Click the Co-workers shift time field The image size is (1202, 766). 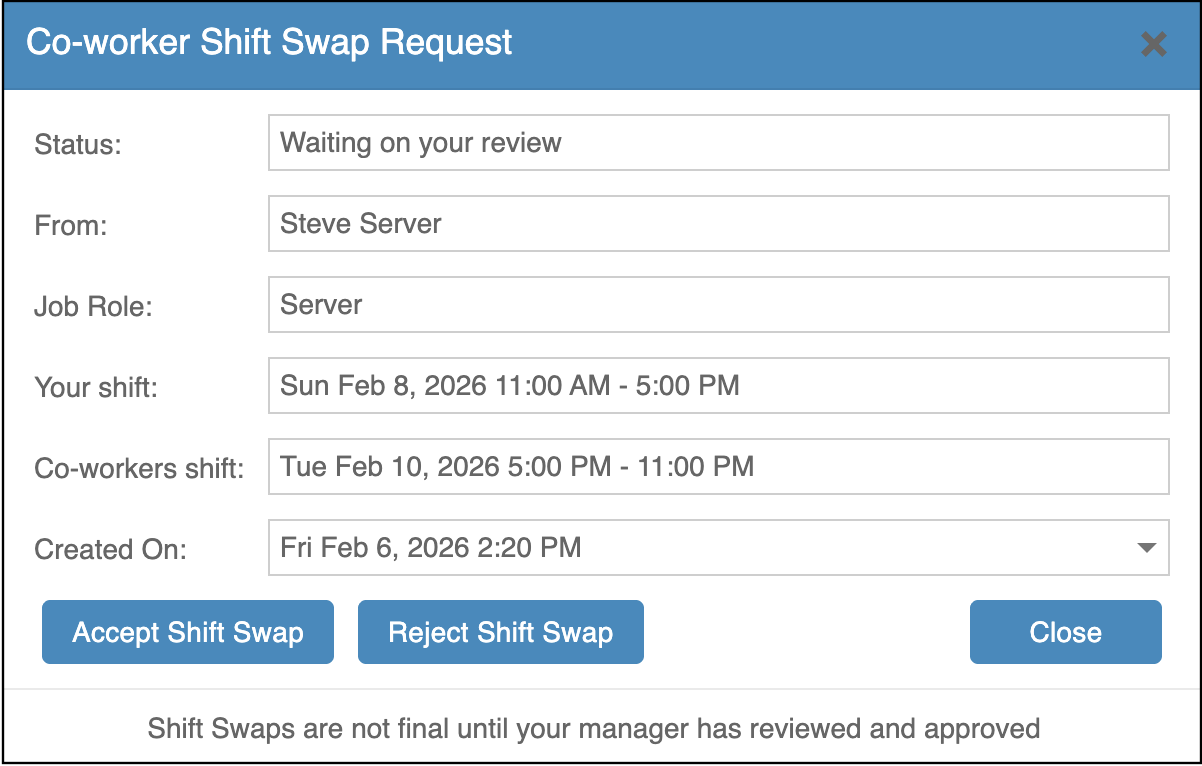(x=718, y=466)
